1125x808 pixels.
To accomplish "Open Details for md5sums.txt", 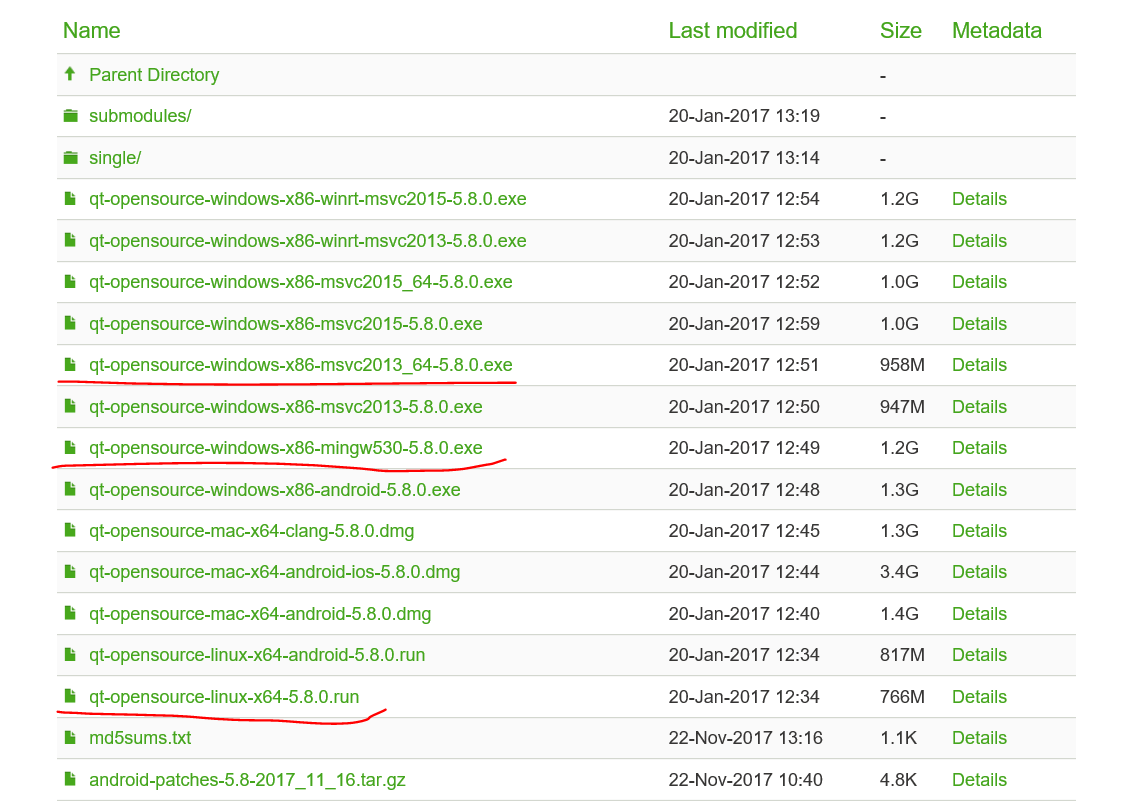I will 979,738.
